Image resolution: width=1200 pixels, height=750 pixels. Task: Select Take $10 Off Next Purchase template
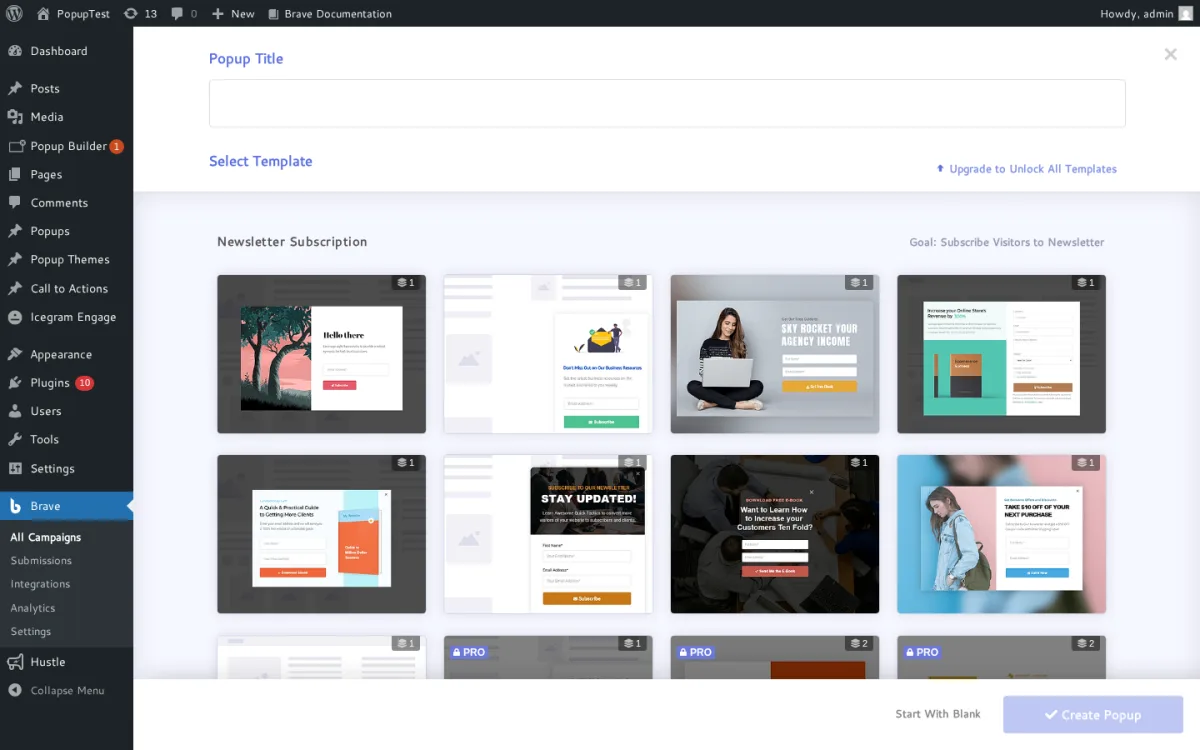click(x=1002, y=534)
